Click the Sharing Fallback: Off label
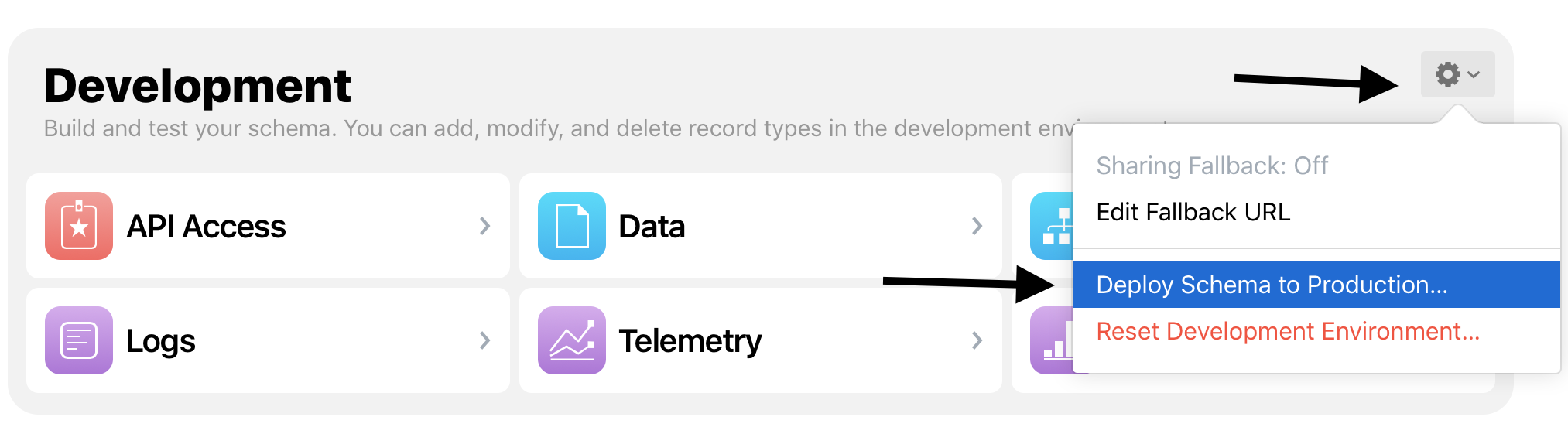Image resolution: width=1568 pixels, height=427 pixels. click(x=1212, y=166)
